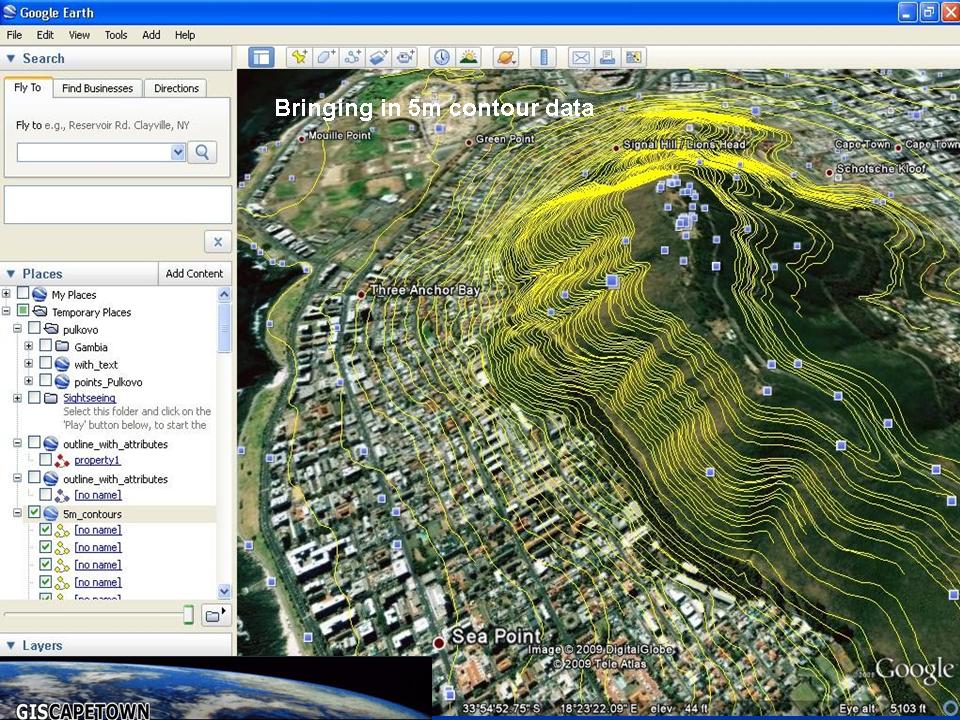Open the property1 link
This screenshot has height=720, width=960.
click(x=97, y=460)
